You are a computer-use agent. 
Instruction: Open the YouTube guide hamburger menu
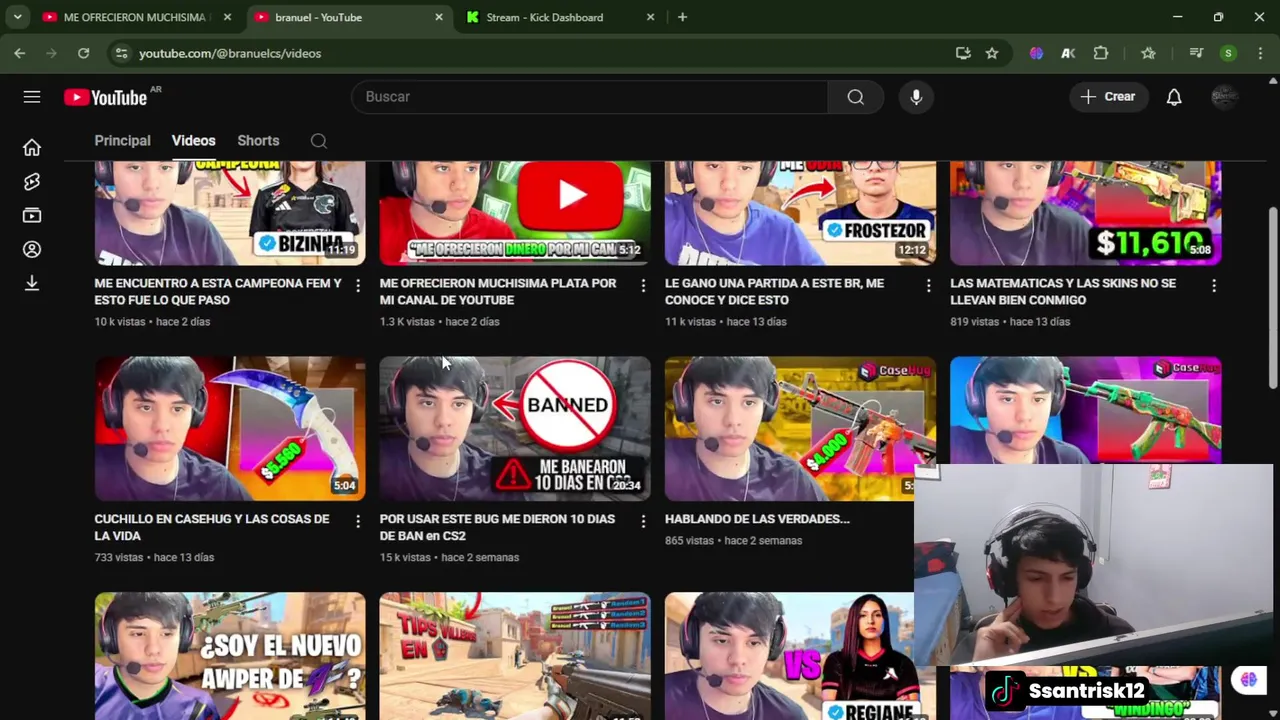click(32, 97)
